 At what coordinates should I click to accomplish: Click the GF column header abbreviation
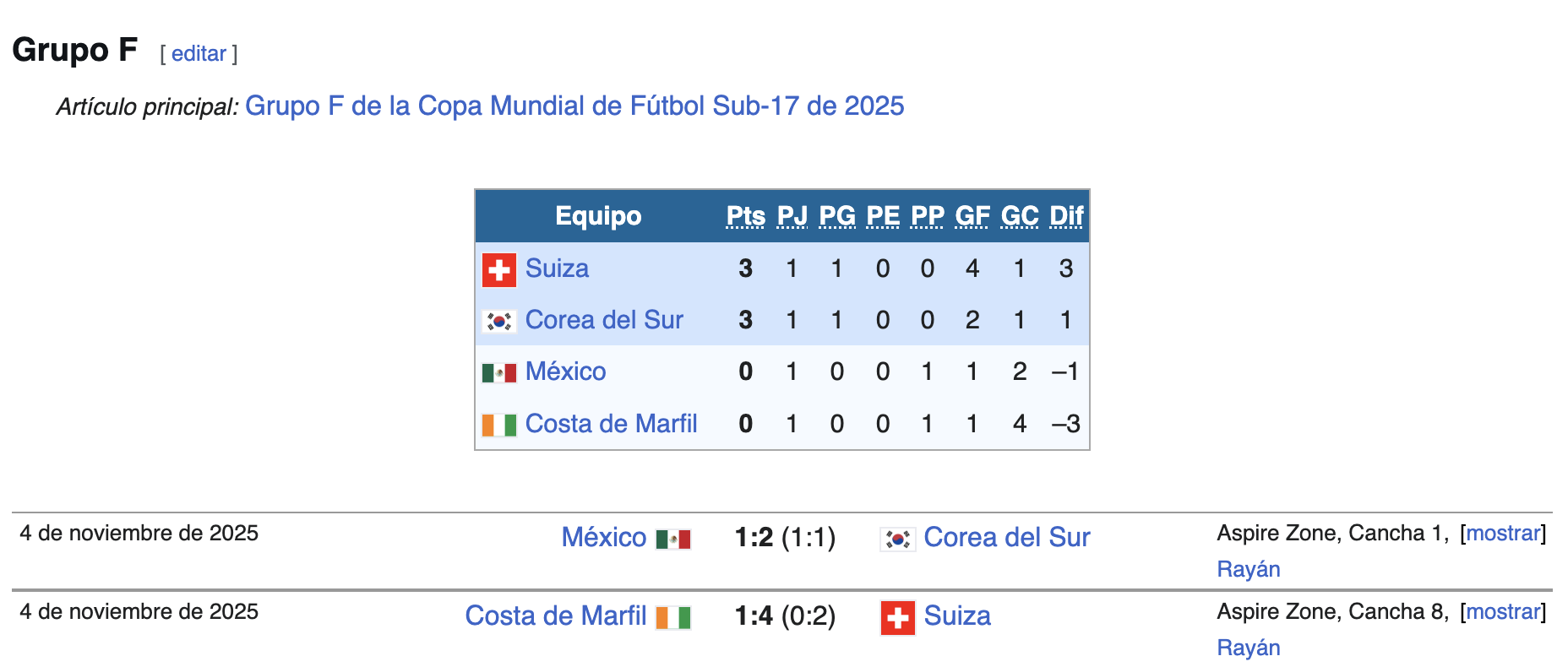[972, 216]
